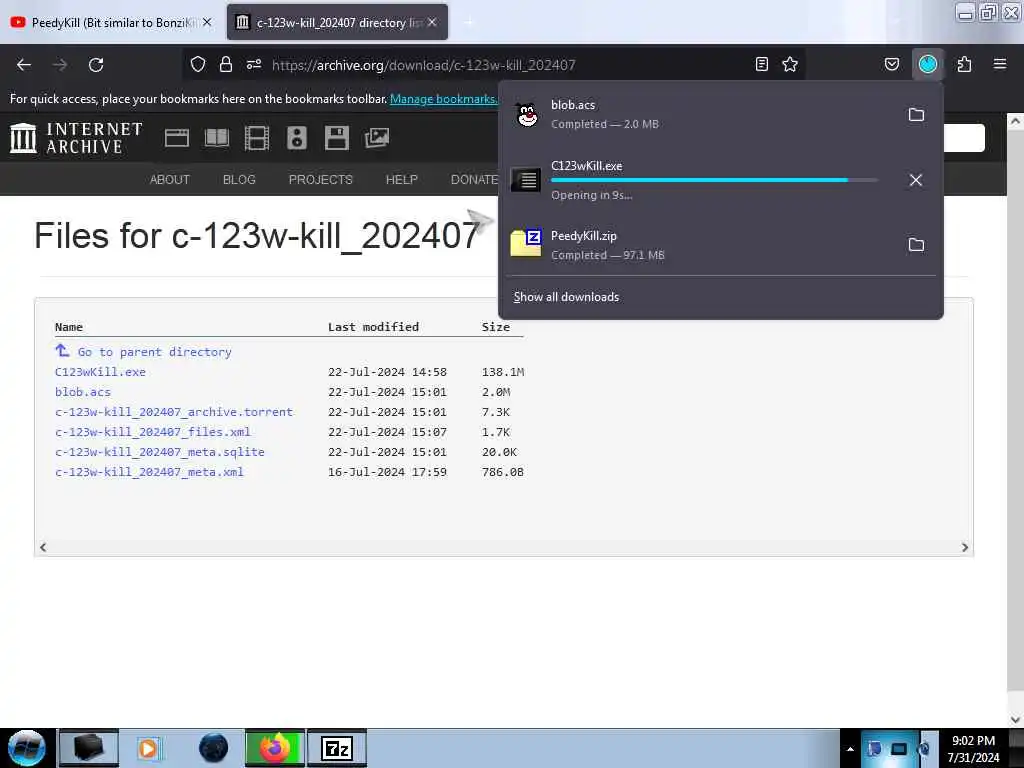Screen dimensions: 1024x768
Task: Open tracking protection shield icon
Action: 198,64
